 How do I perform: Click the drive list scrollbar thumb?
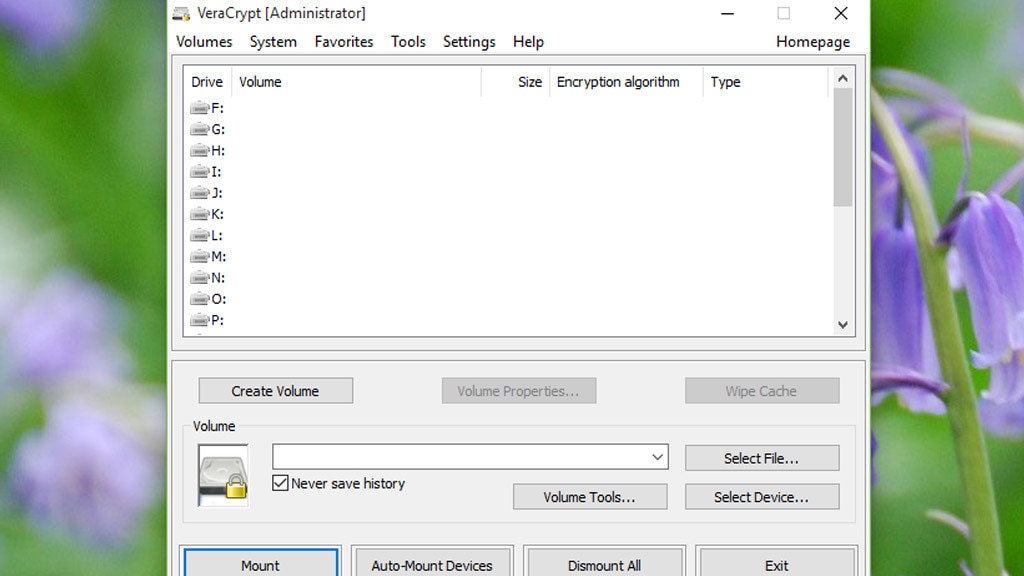coord(843,148)
